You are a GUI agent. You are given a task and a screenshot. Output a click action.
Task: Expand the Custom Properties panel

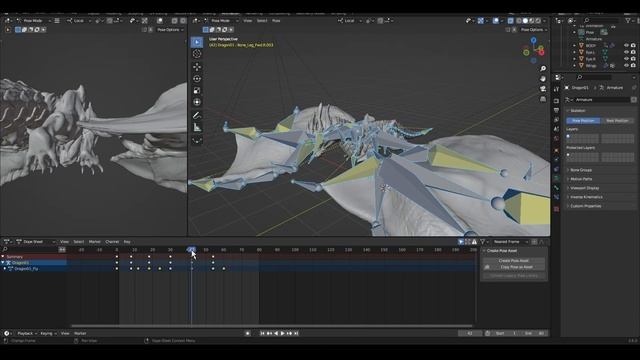[585, 206]
